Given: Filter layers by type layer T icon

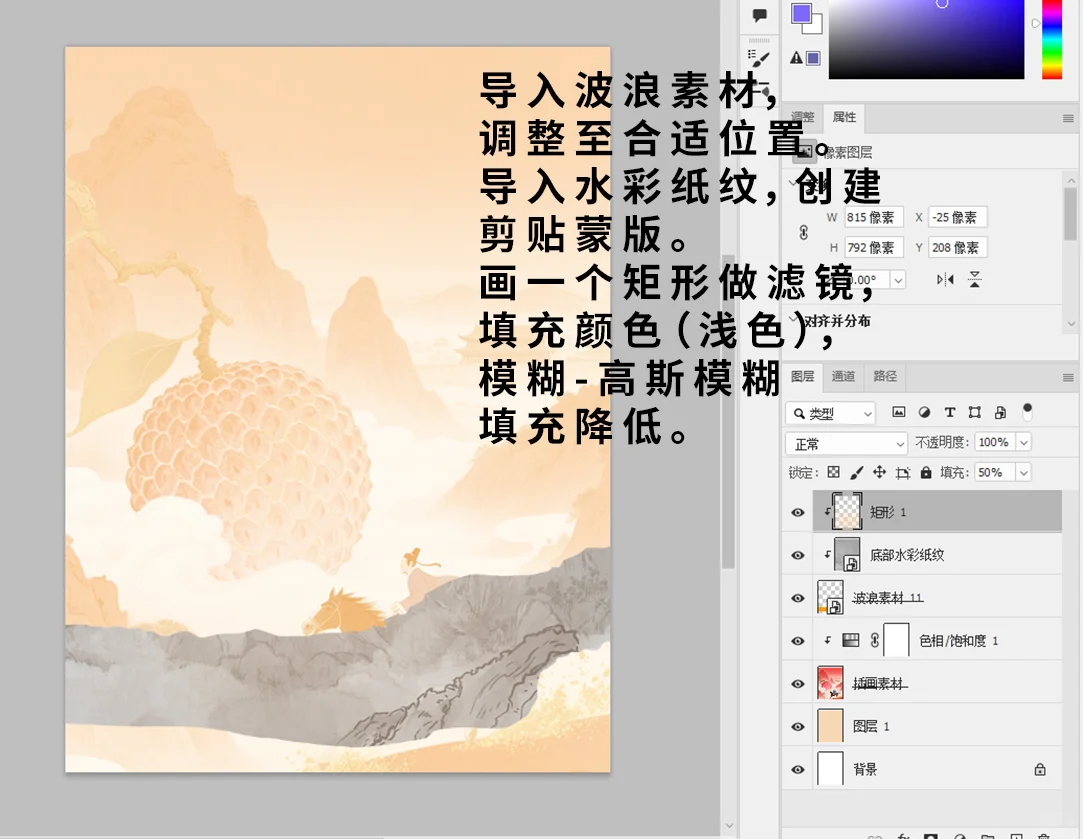Looking at the screenshot, I should pyautogui.click(x=950, y=412).
